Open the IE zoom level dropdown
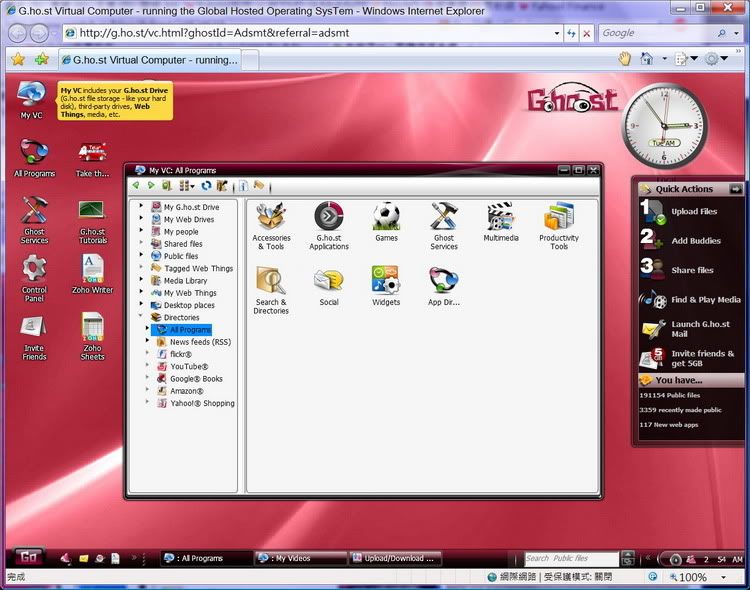This screenshot has width=750, height=590. pos(724,577)
